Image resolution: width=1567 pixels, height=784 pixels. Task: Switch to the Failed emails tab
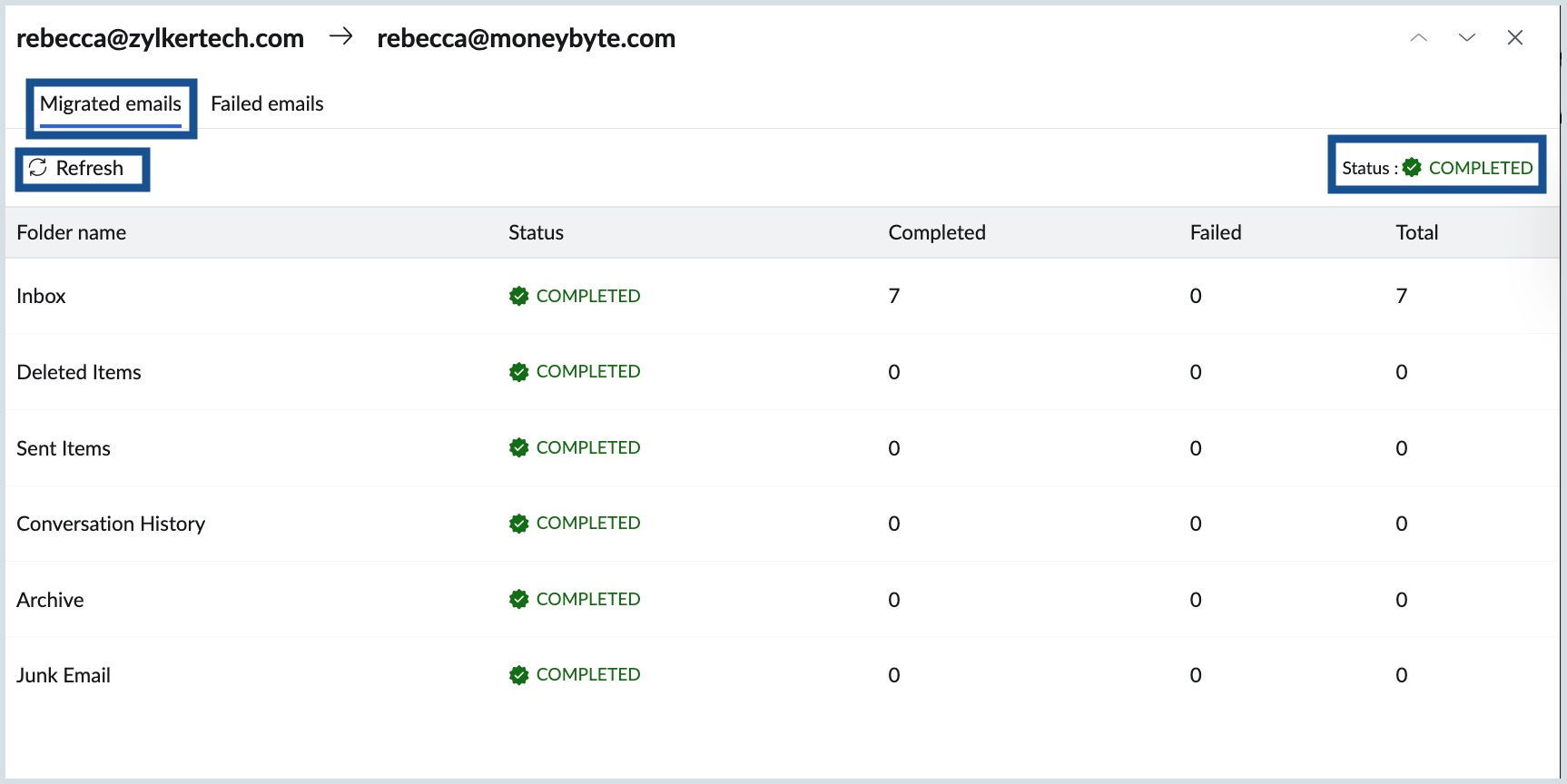(267, 104)
